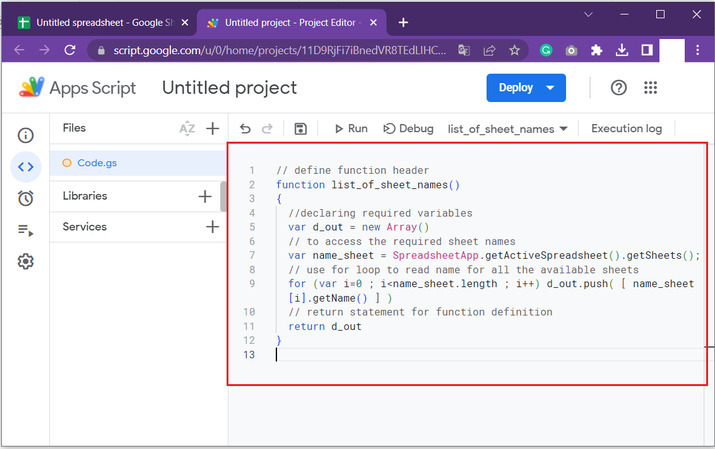Add a library with the plus icon
The image size is (715, 449).
point(205,196)
